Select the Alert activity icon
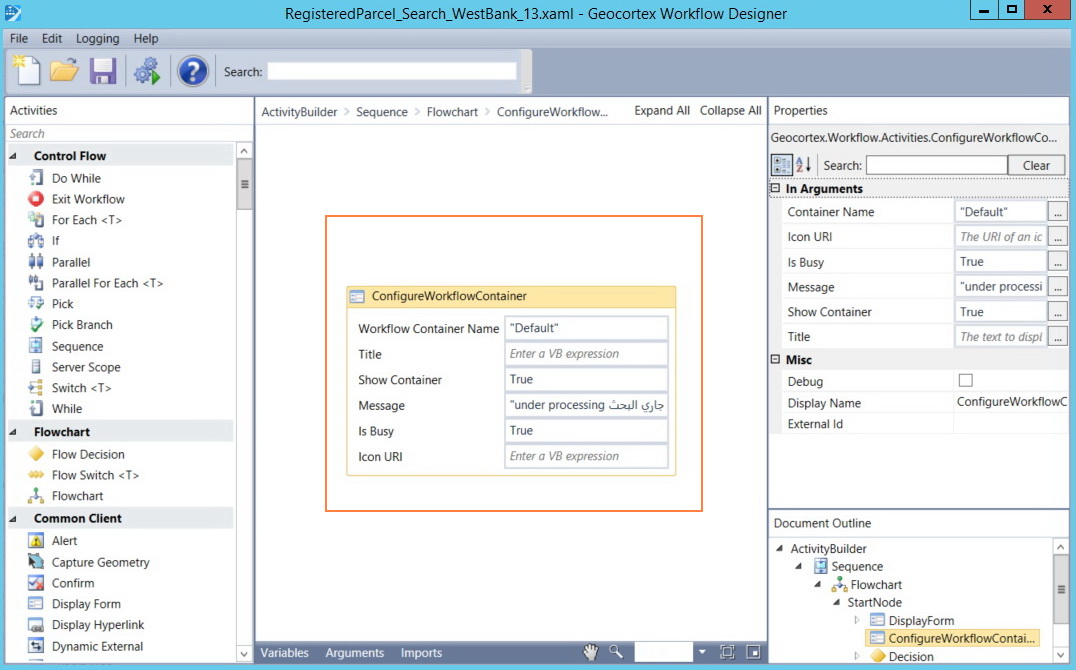 tap(36, 541)
